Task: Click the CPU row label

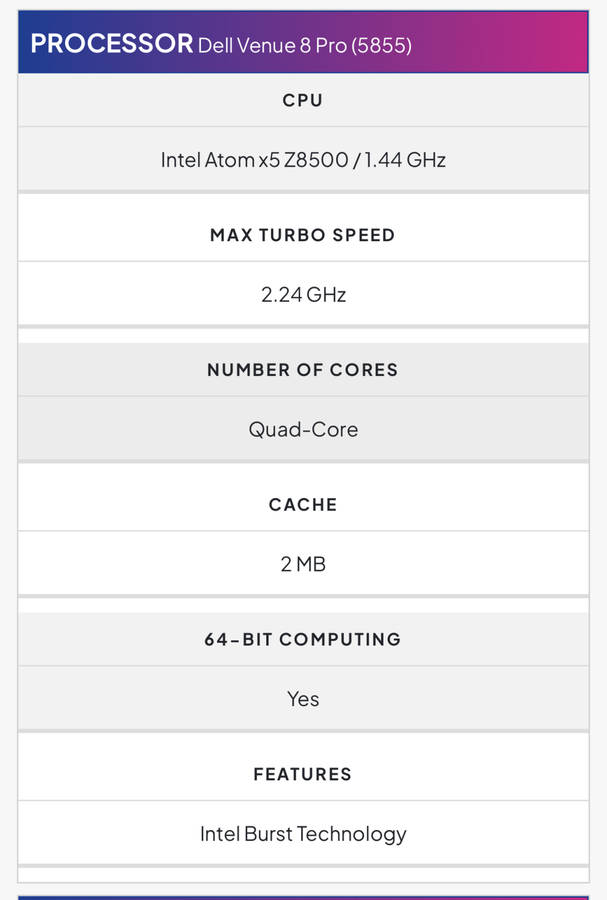Action: (303, 100)
